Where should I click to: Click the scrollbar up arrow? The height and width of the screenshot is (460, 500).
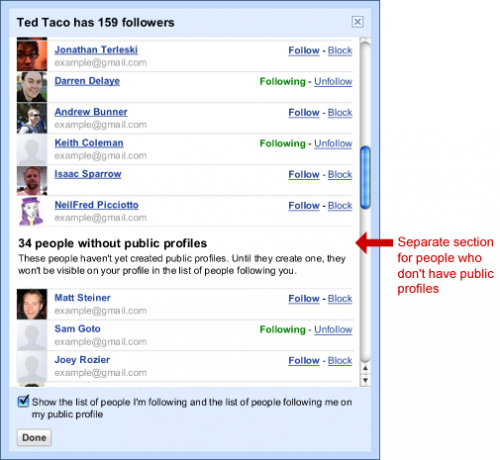[x=365, y=368]
